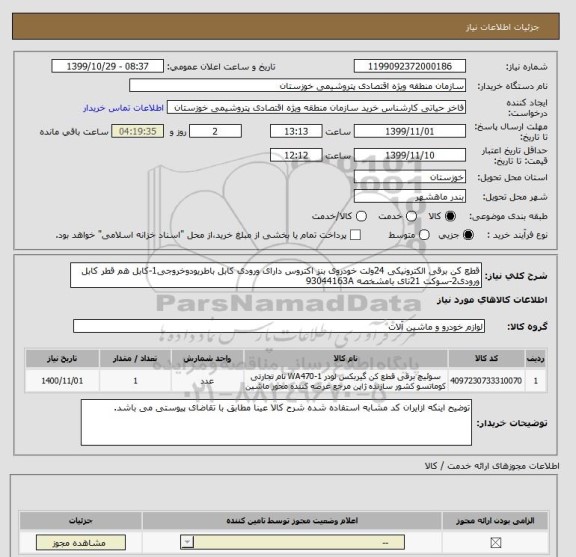The image size is (576, 557).
Task: Click the جزئیات اطلاعات نیاز header bar
Action: 286,26
